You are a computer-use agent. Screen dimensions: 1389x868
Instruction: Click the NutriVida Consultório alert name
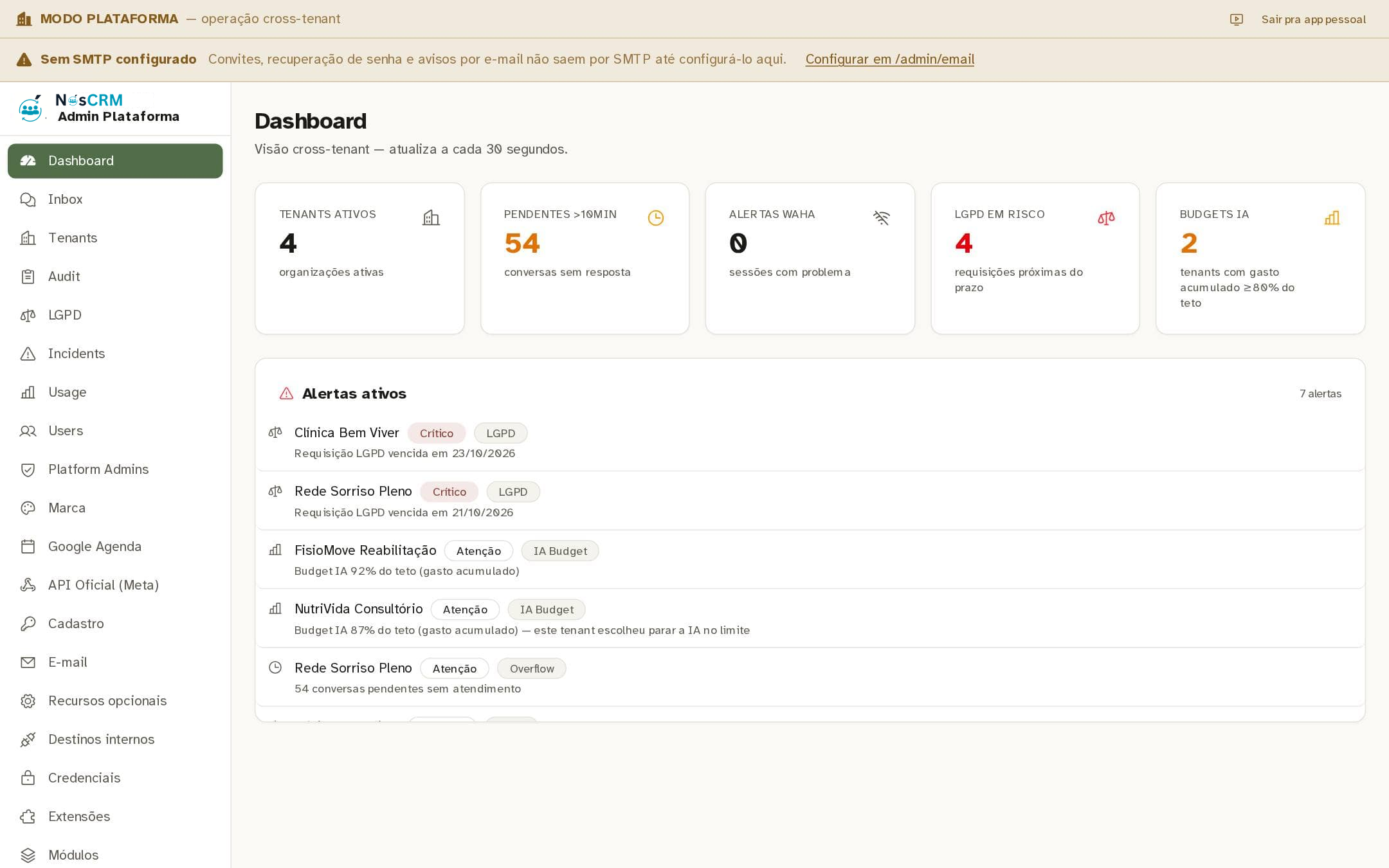point(359,609)
